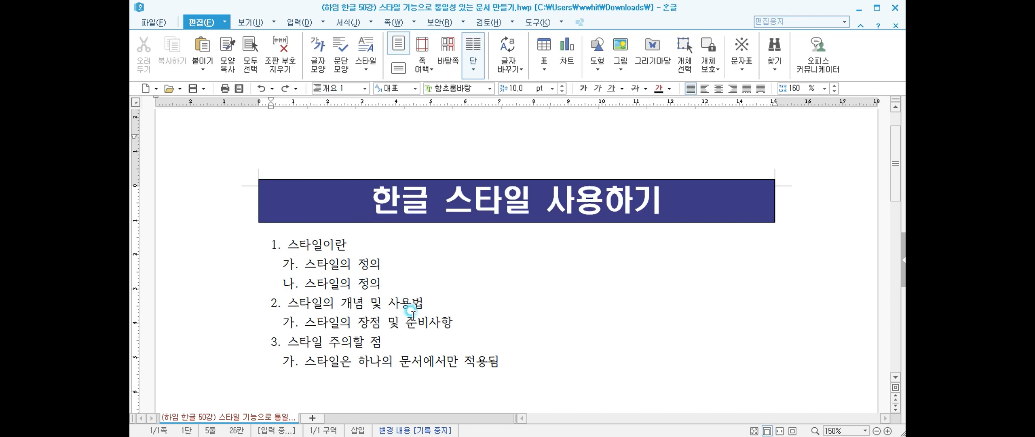Open the 입력 menu
This screenshot has width=1035, height=437.
(x=298, y=21)
